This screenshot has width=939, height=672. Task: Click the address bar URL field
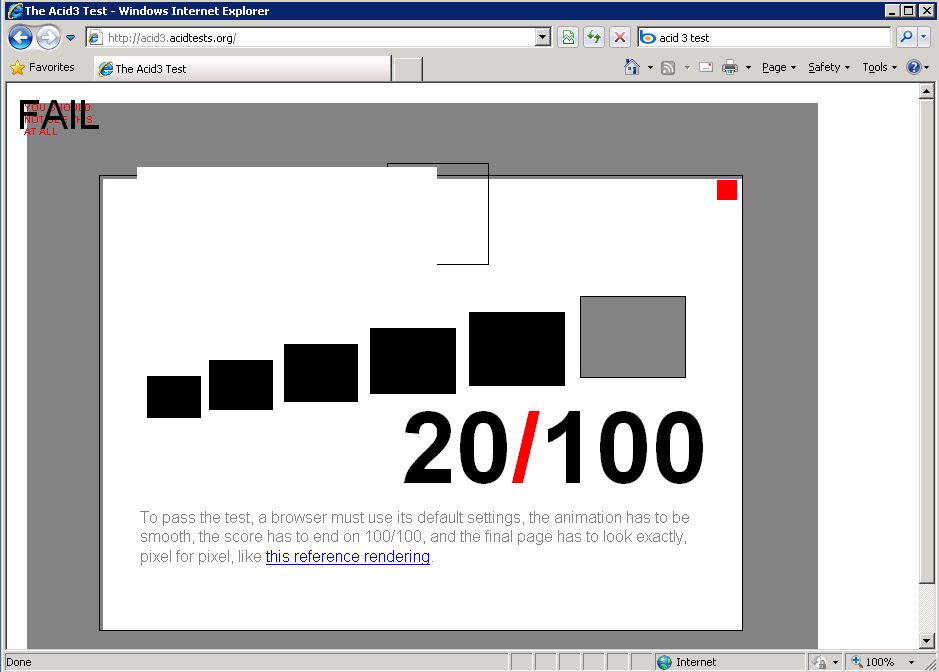(x=311, y=38)
